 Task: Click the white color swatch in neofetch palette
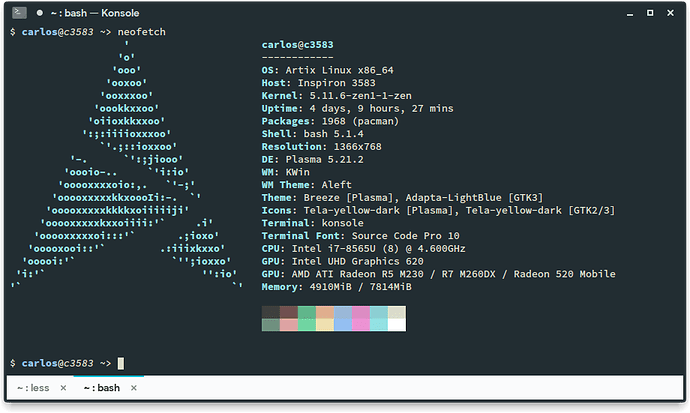pyautogui.click(x=395, y=324)
